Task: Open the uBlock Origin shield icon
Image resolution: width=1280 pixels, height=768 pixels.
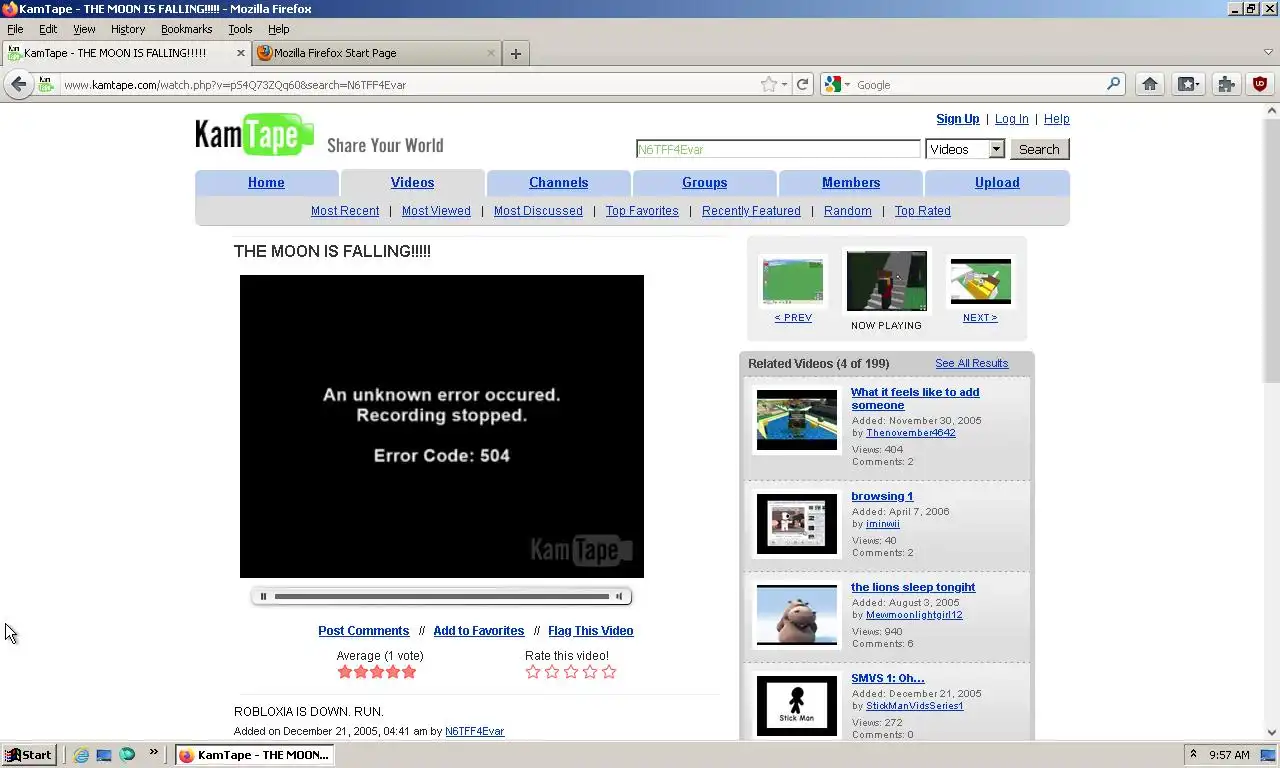Action: [1260, 85]
